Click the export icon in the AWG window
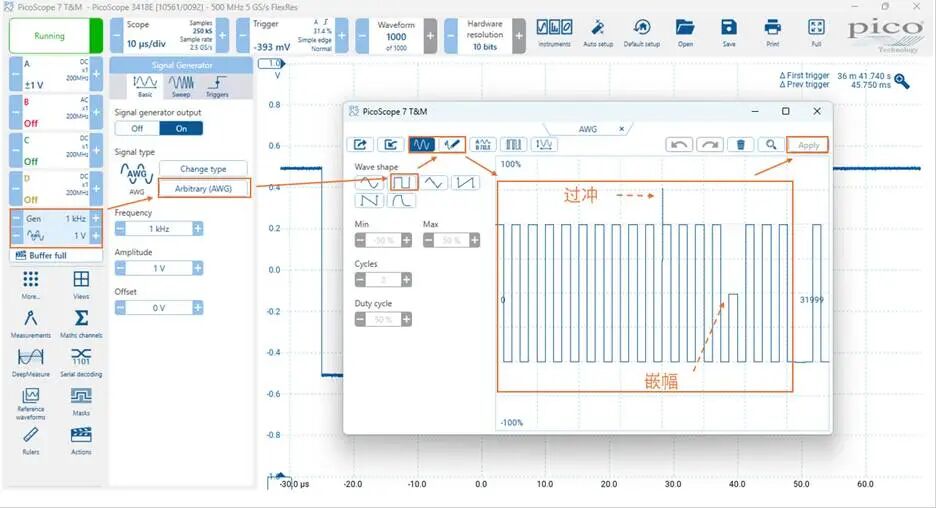936x508 pixels. [x=360, y=144]
